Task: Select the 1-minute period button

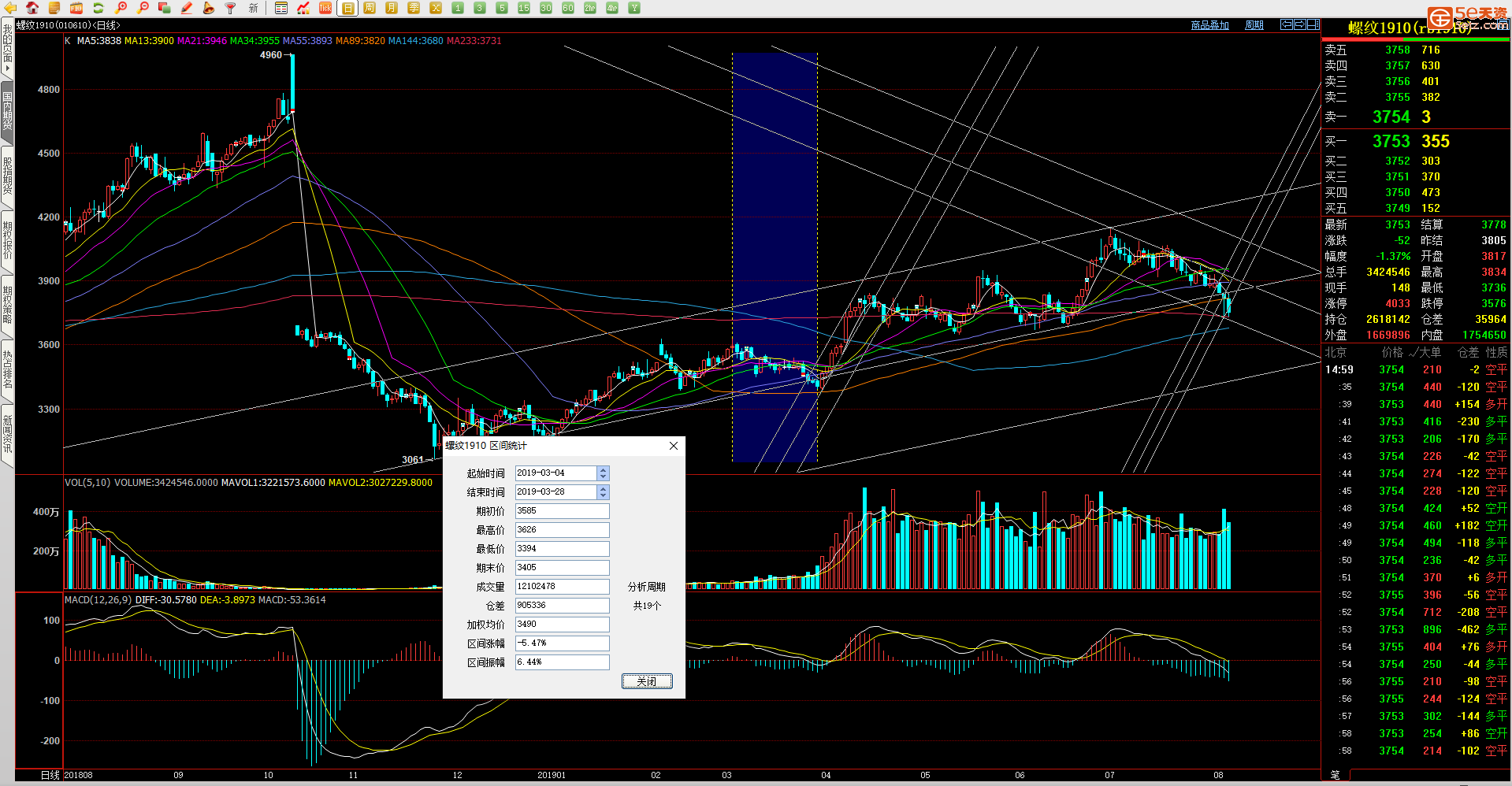Action: (x=458, y=8)
